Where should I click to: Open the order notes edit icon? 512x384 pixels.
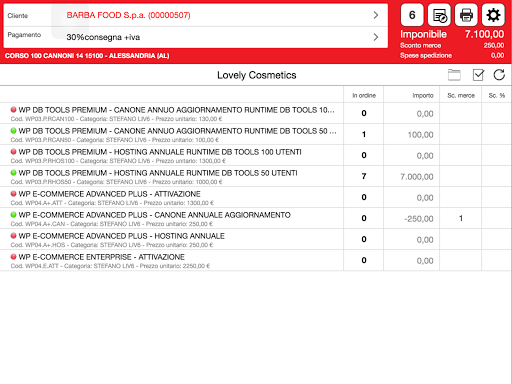click(439, 15)
